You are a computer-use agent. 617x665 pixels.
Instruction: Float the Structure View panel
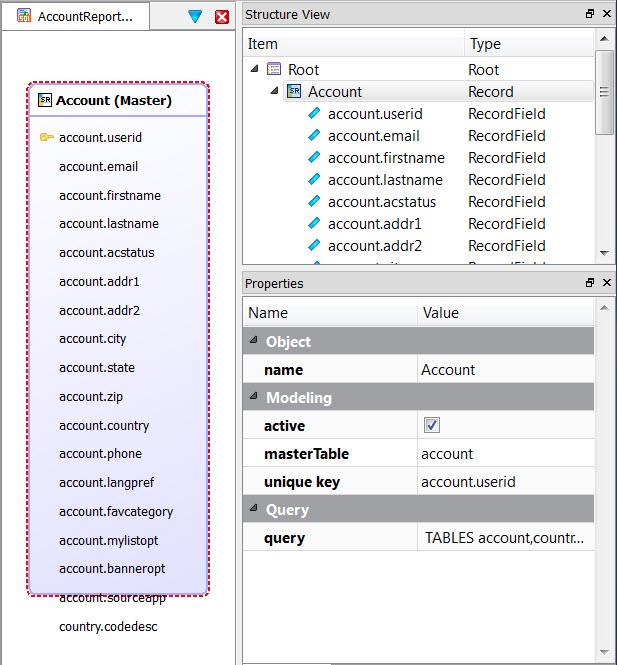(590, 15)
